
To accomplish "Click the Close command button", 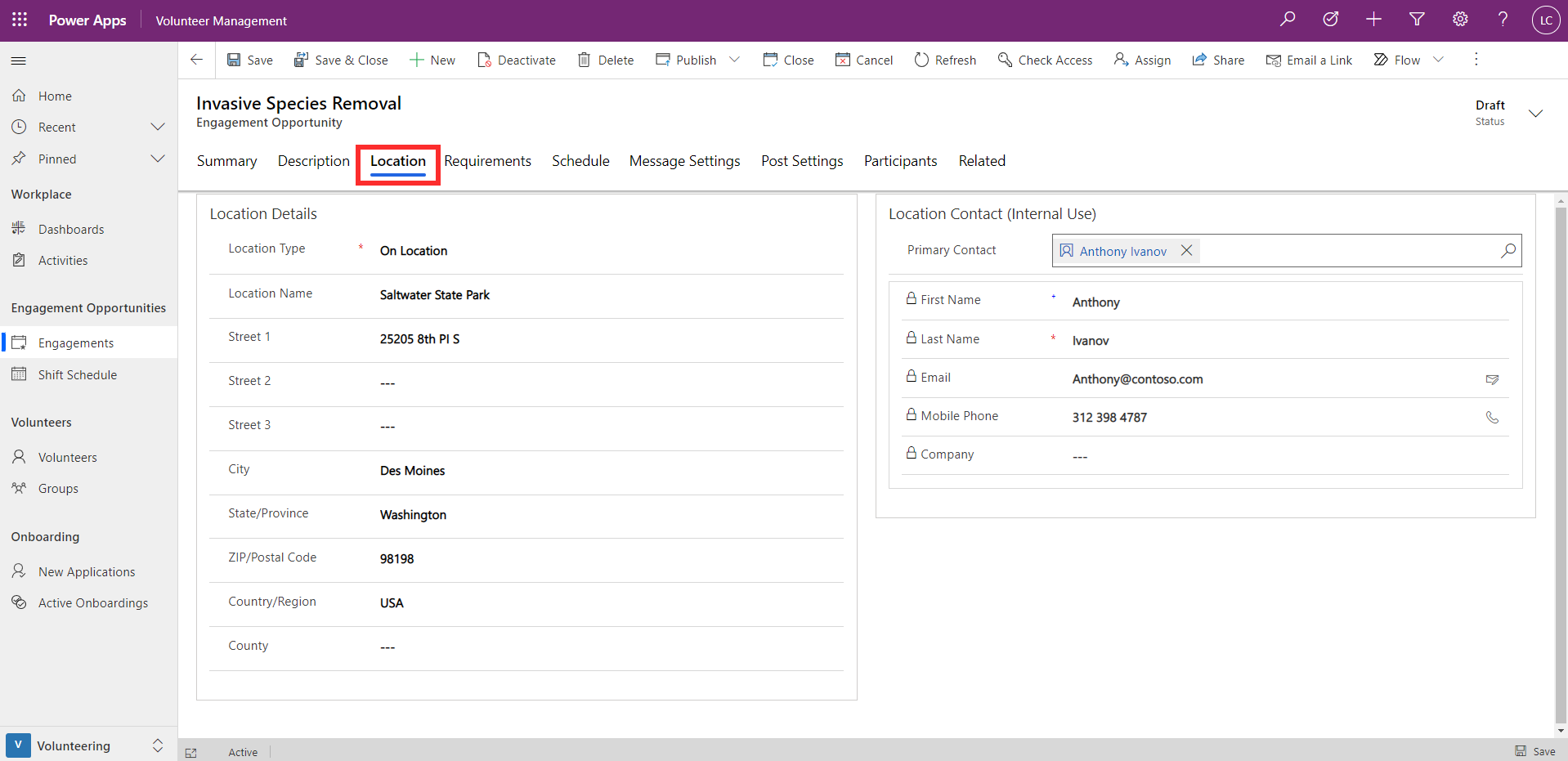I will [x=789, y=60].
